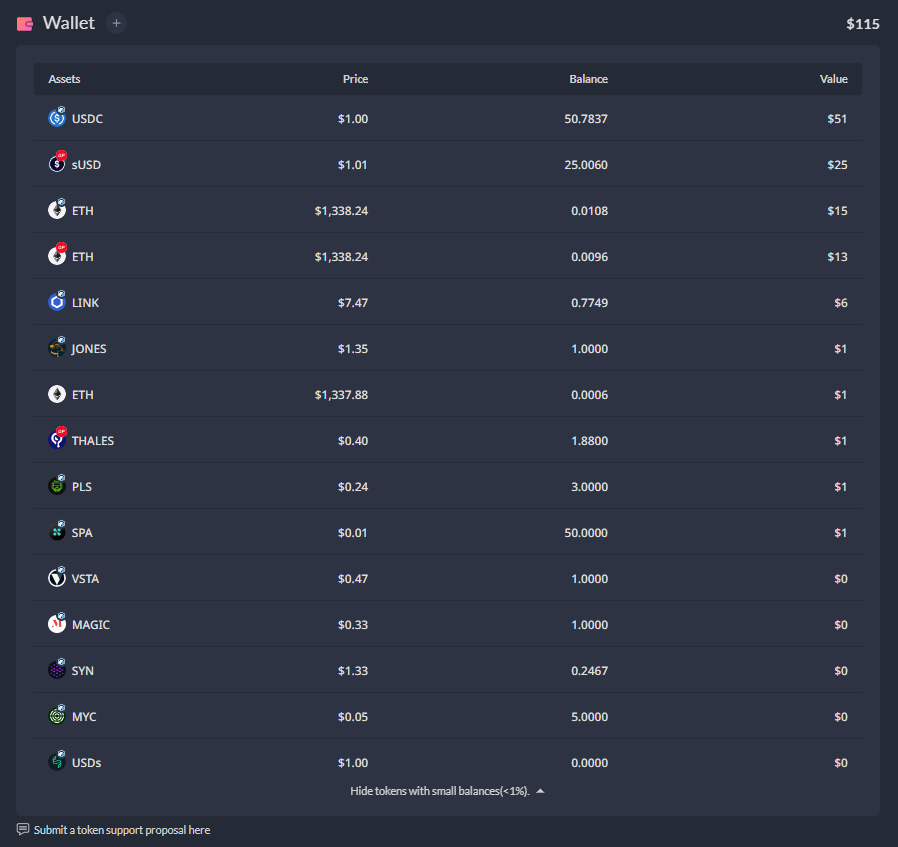
Task: Click sUSD balance 25.0060
Action: pos(586,165)
